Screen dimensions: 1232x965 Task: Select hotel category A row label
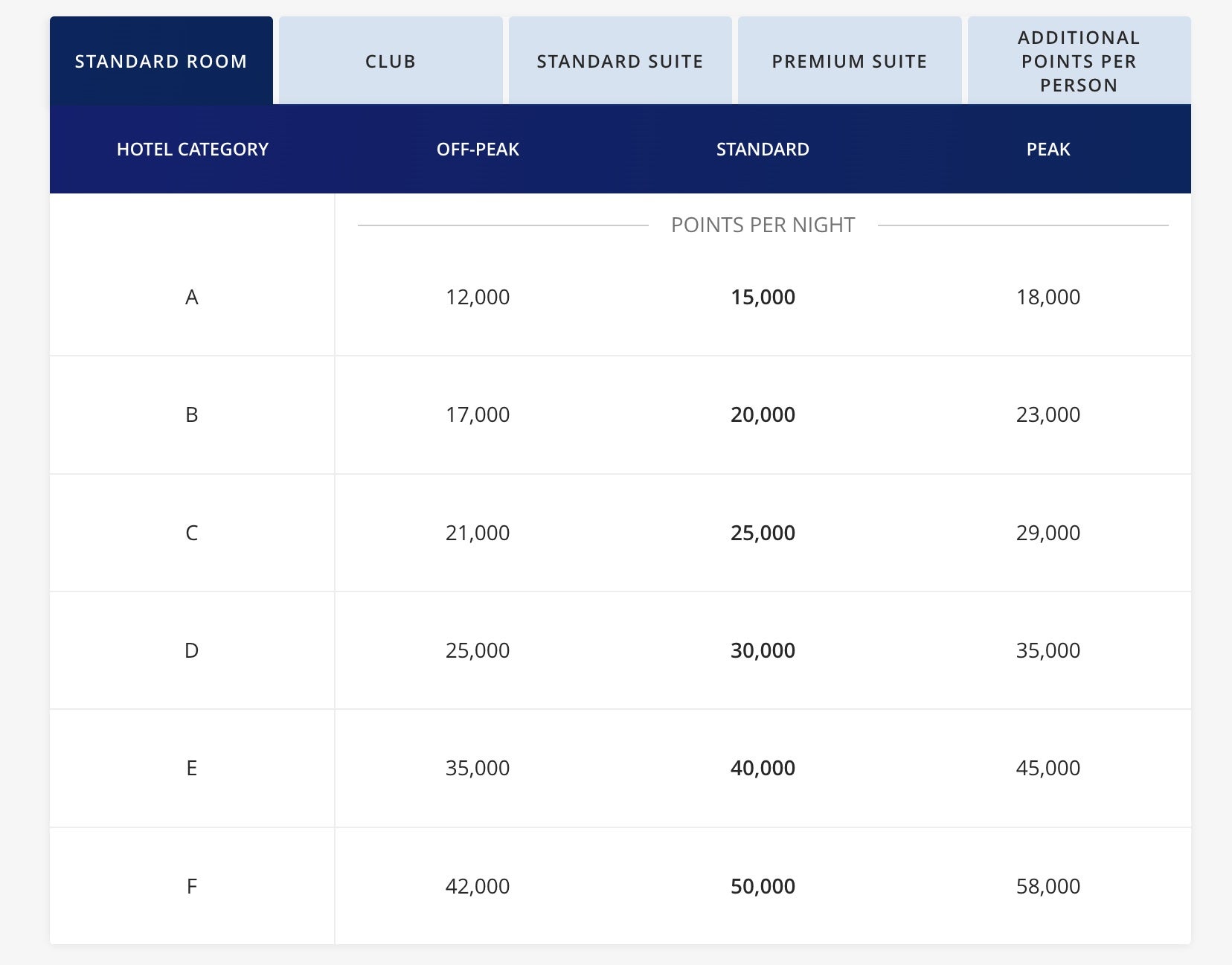[x=193, y=297]
